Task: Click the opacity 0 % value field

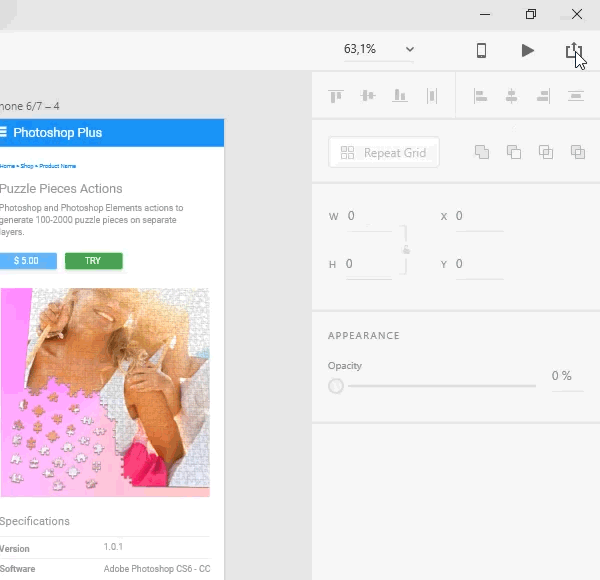Action: pyautogui.click(x=567, y=376)
